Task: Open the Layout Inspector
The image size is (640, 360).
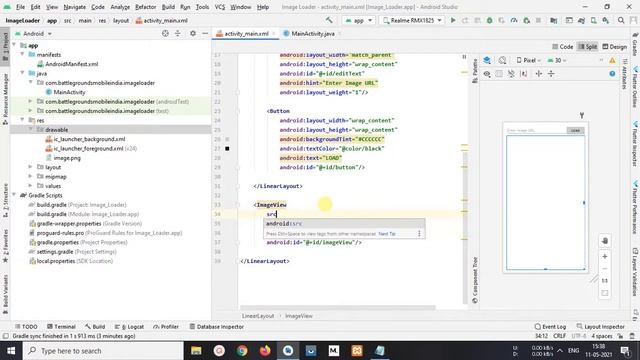Action: click(x=600, y=327)
